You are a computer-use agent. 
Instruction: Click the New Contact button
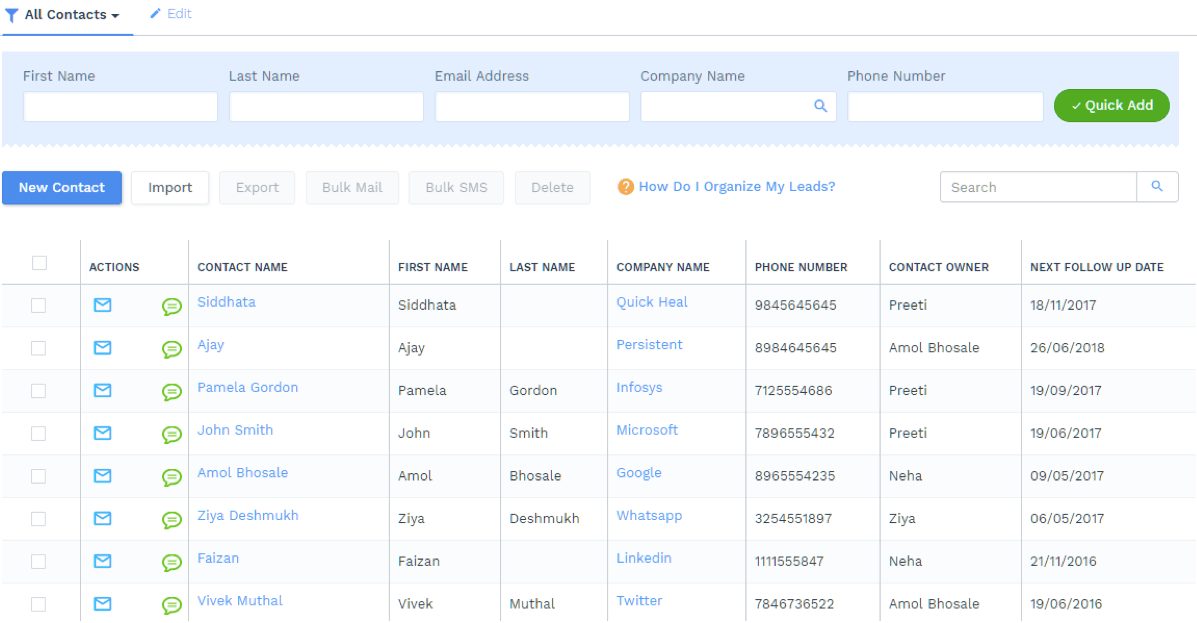point(62,188)
